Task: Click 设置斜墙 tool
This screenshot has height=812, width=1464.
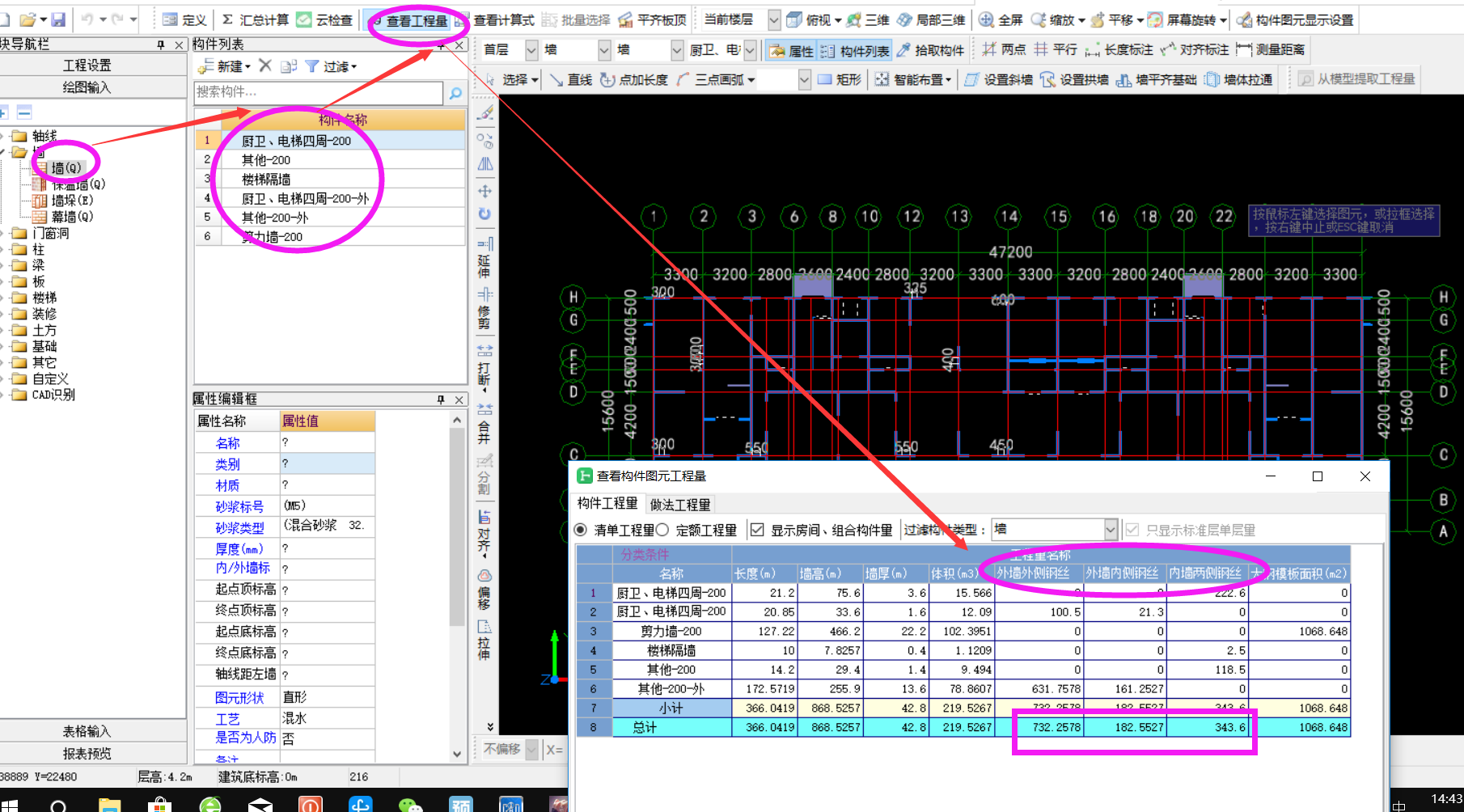Action: point(998,79)
